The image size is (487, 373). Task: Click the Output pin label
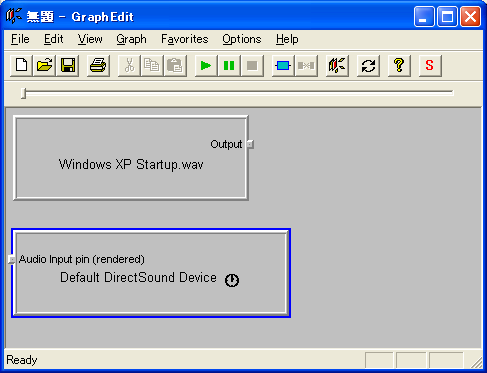click(x=226, y=144)
